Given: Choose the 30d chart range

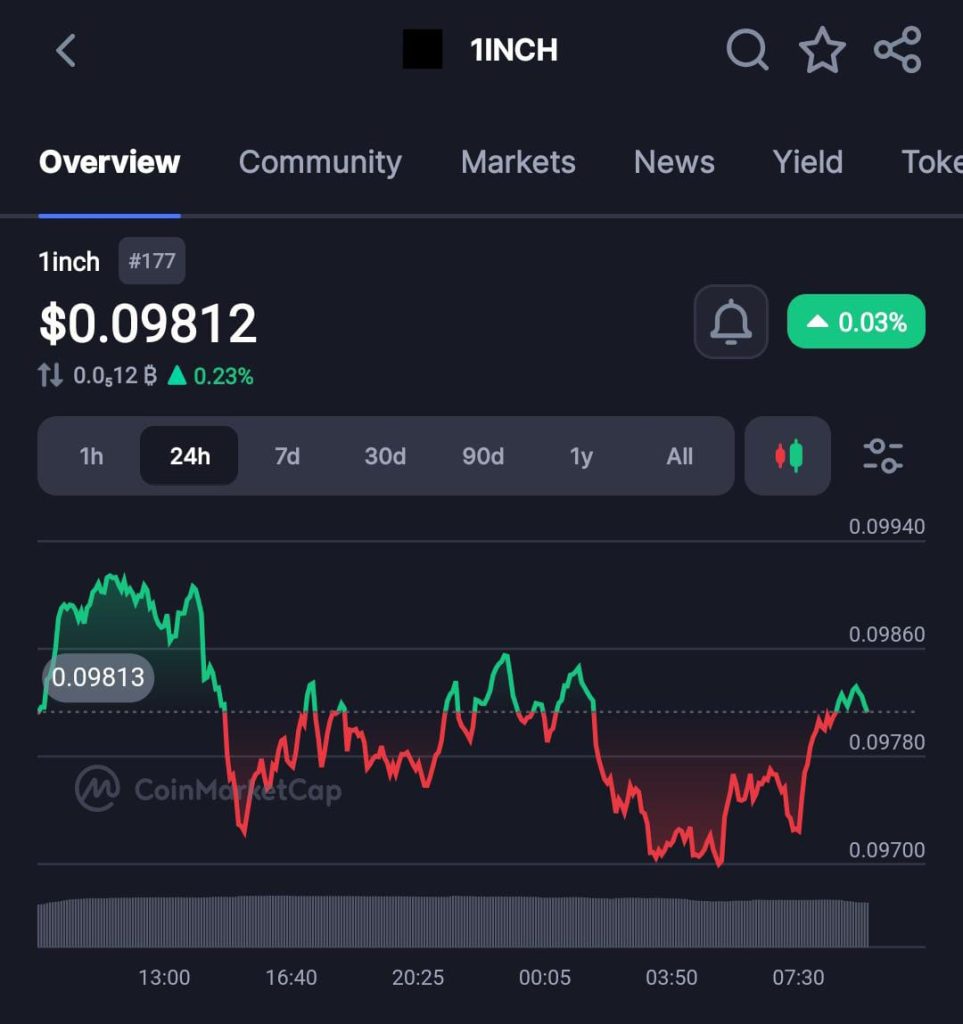Looking at the screenshot, I should tap(385, 456).
